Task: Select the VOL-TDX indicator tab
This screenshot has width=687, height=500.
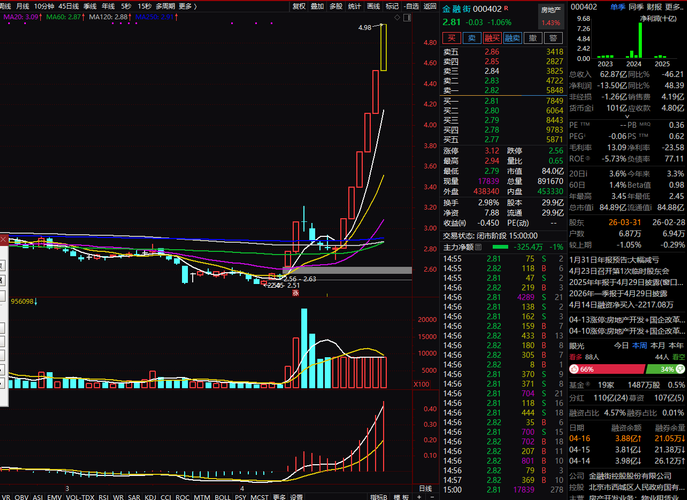Action: [x=80, y=497]
